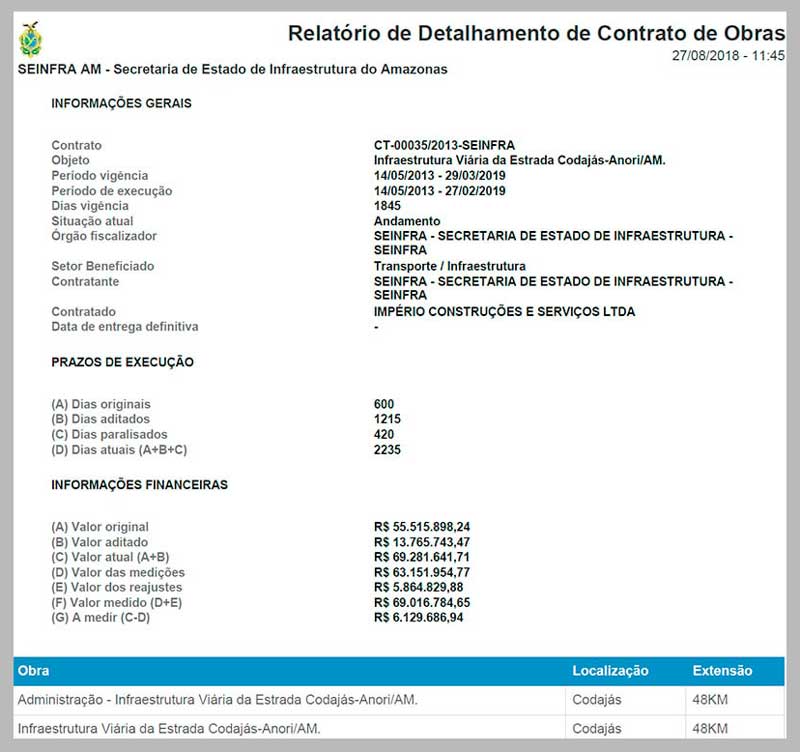800x752 pixels.
Task: Click Codajás location in the Administração row
Action: [597, 700]
